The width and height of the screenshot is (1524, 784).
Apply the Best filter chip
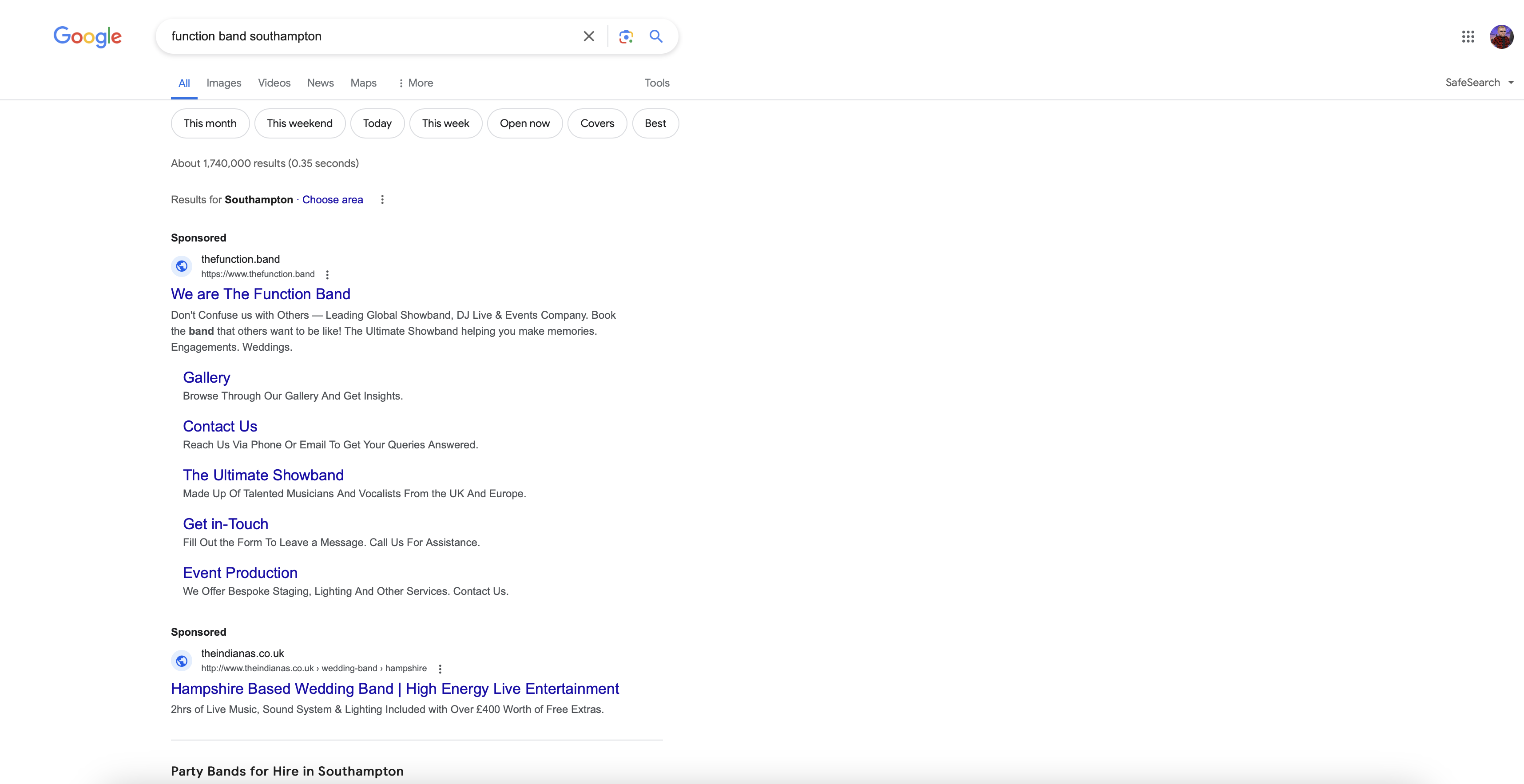pos(655,123)
